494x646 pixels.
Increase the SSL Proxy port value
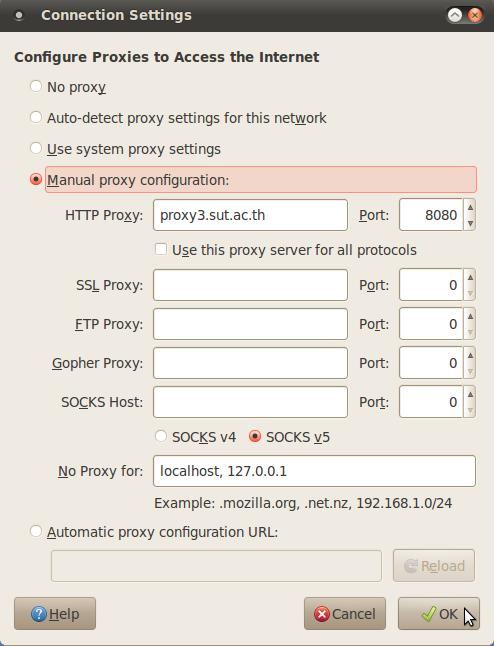[x=470, y=277]
